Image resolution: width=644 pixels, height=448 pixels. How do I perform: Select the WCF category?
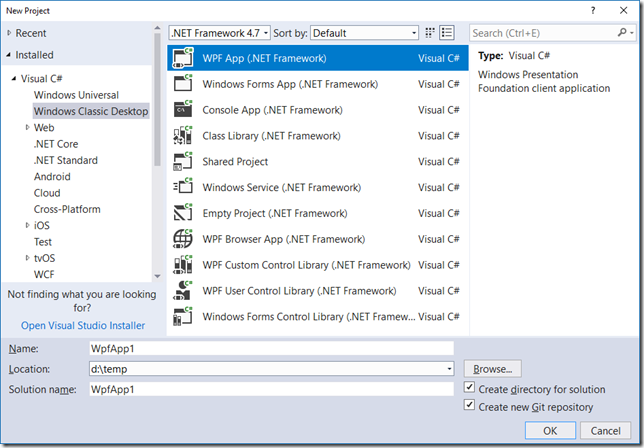point(44,274)
